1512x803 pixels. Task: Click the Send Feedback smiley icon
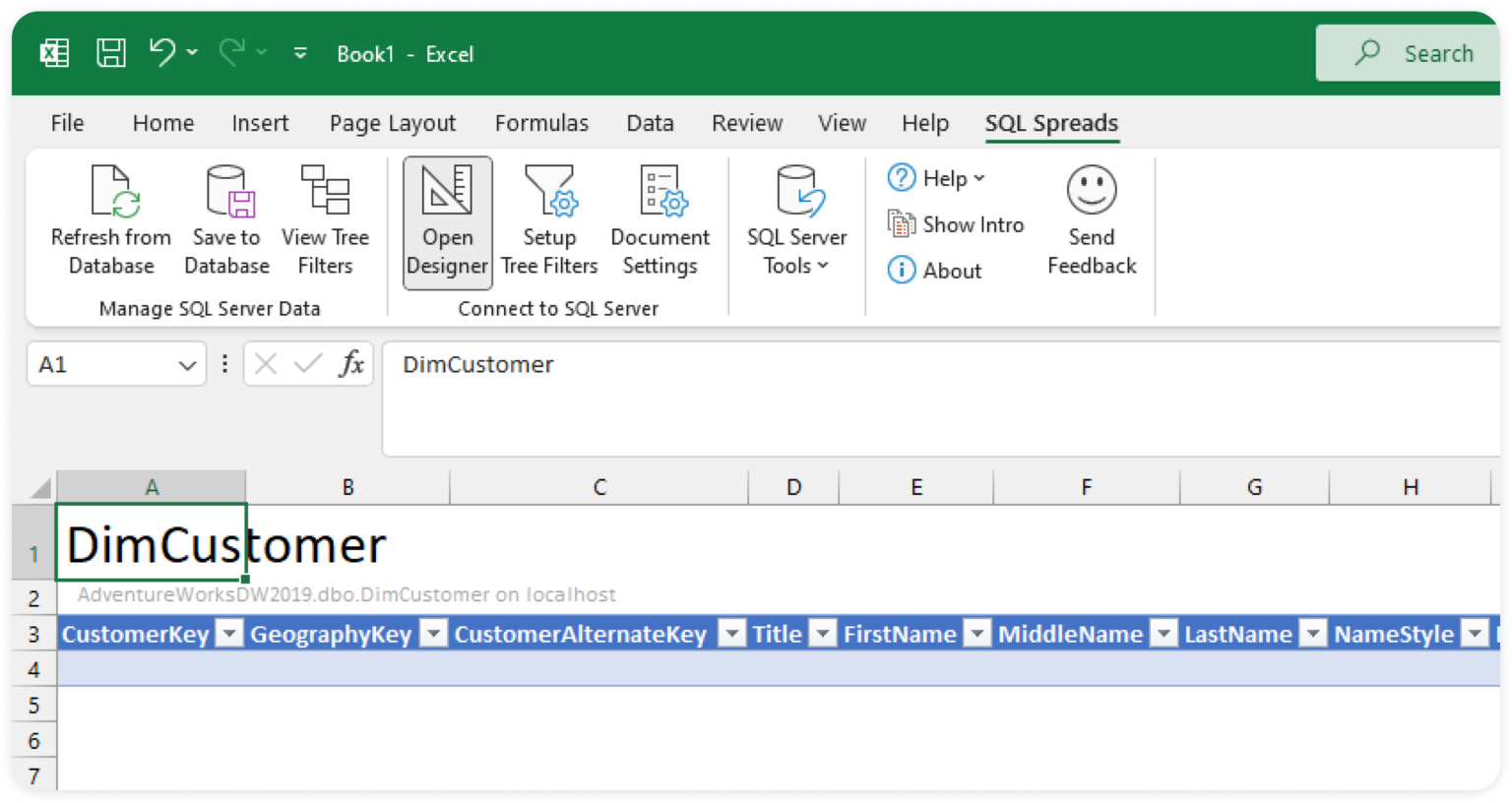(1092, 190)
